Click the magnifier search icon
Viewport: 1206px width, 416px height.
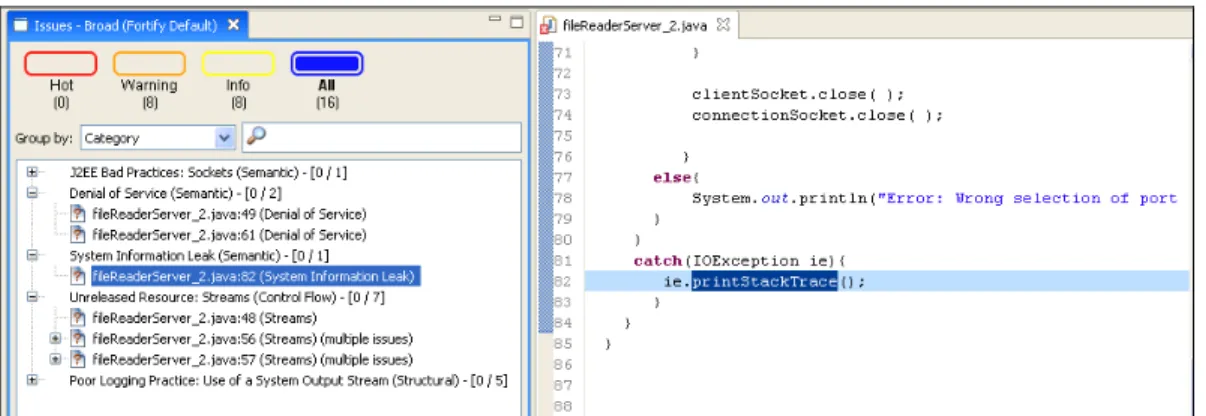click(x=255, y=138)
